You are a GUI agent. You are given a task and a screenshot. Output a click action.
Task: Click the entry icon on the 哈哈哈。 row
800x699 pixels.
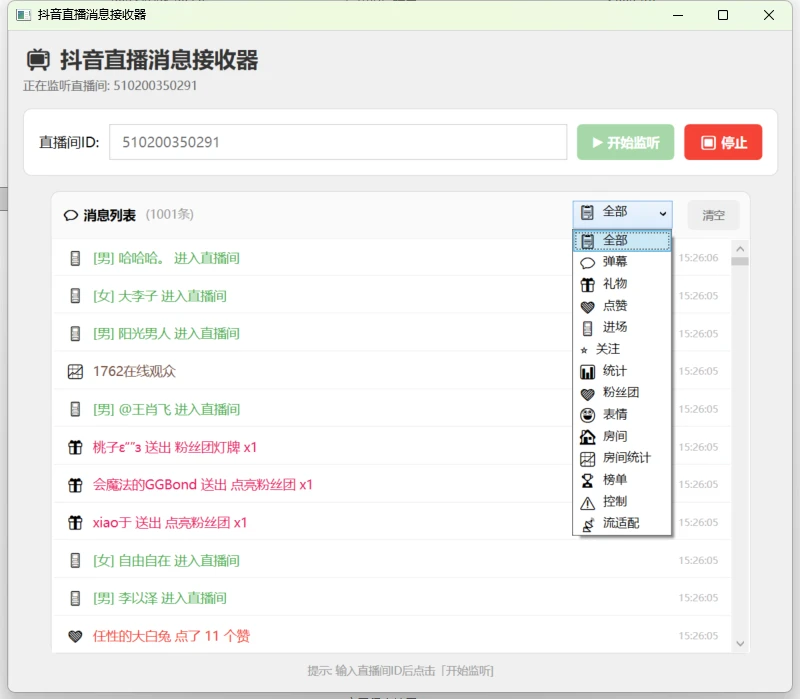pyautogui.click(x=75, y=258)
